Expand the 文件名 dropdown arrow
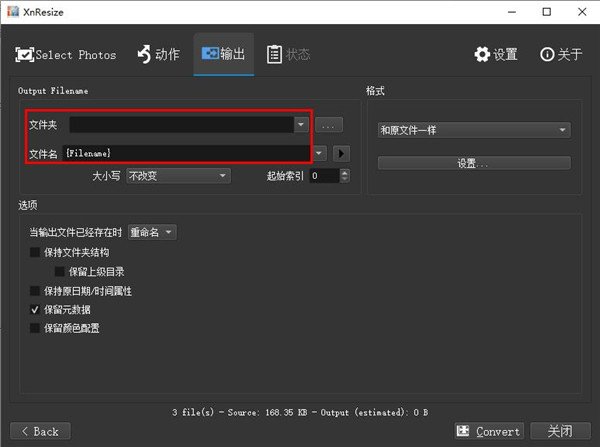The height and width of the screenshot is (447, 600). pyautogui.click(x=319, y=153)
